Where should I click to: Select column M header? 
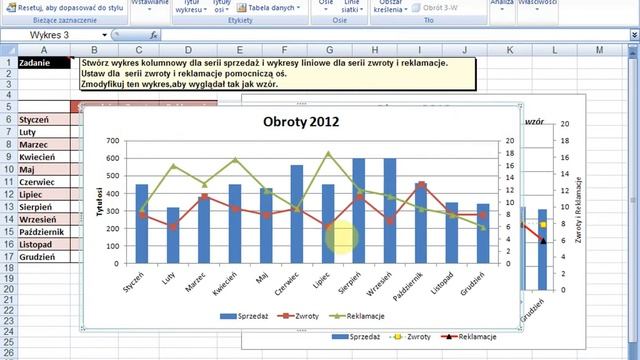(x=599, y=50)
